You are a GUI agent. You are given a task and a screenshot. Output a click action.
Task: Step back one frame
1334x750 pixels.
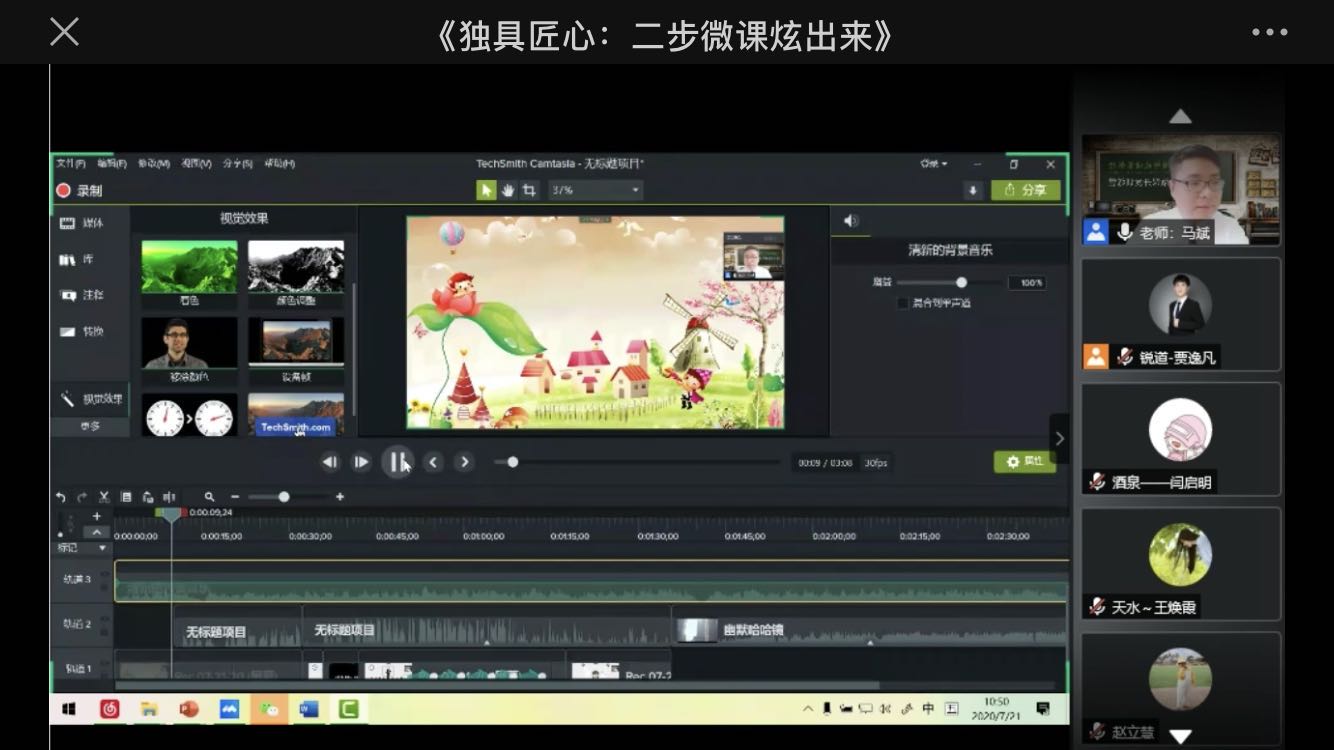329,462
